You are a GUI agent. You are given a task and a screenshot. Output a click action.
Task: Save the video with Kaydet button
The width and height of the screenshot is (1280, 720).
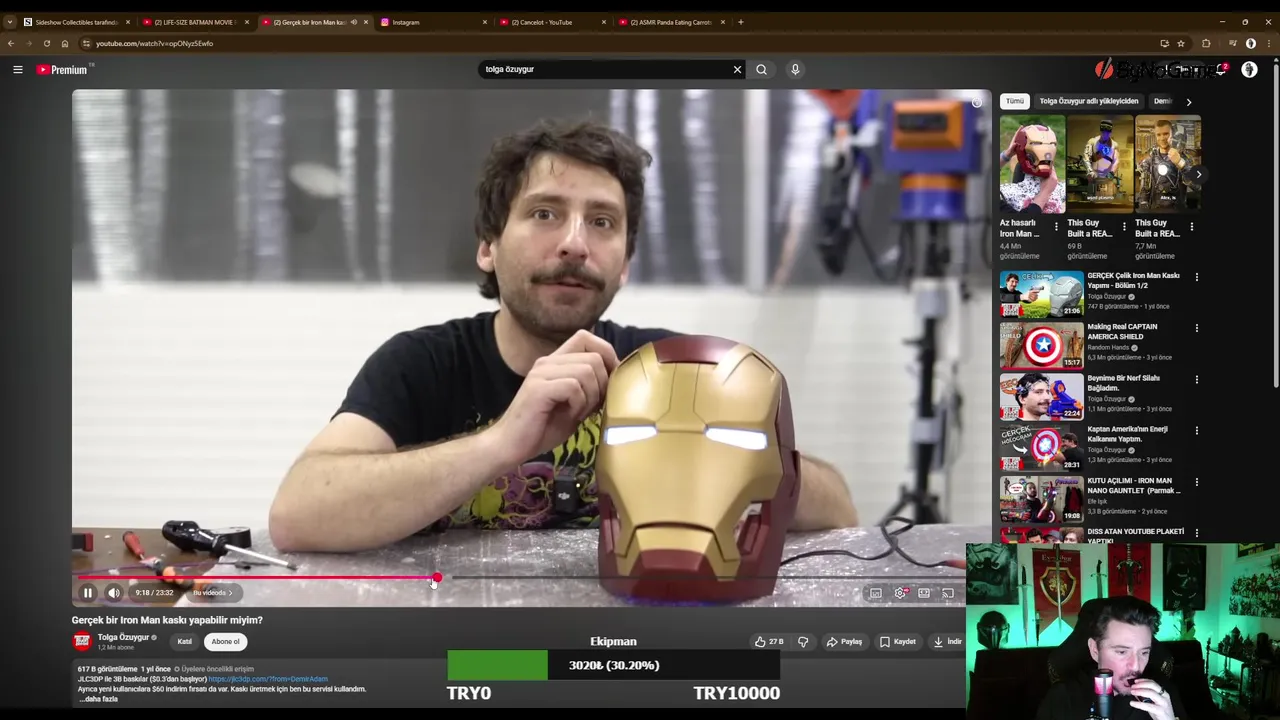[x=898, y=642]
